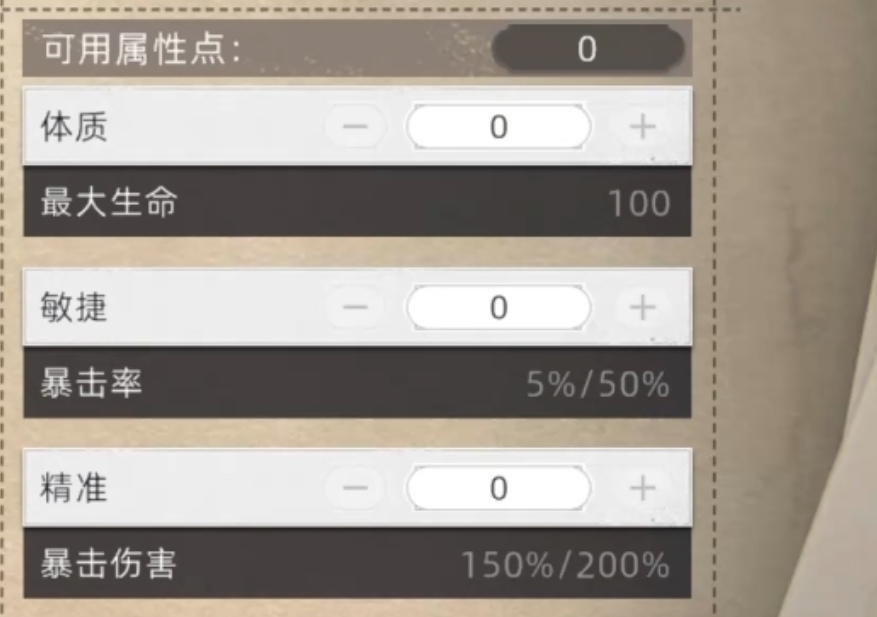
Task: Click the 精准 point value field
Action: click(498, 488)
